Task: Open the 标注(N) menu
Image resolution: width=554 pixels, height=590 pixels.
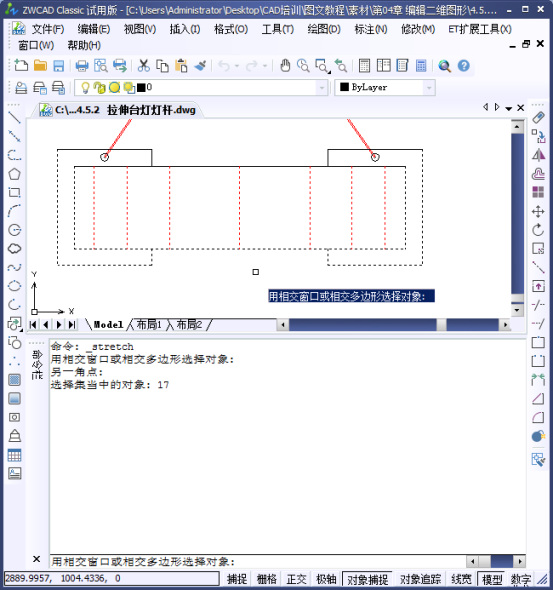Action: click(x=371, y=29)
